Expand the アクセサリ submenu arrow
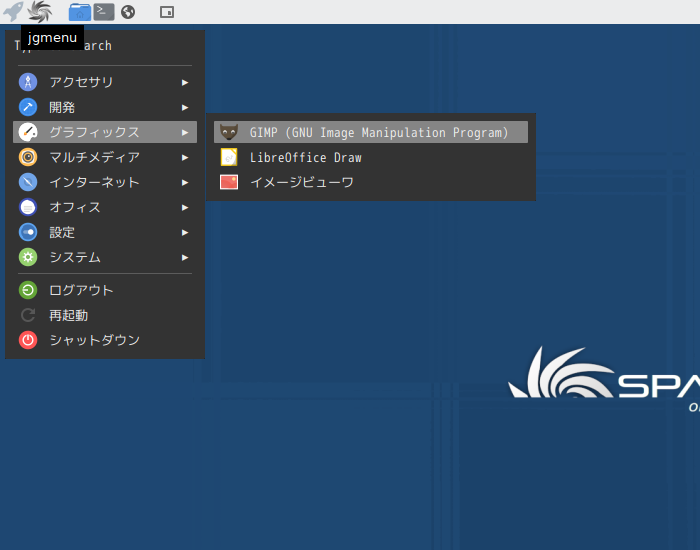Screen dimensions: 700x550 pyautogui.click(x=185, y=83)
